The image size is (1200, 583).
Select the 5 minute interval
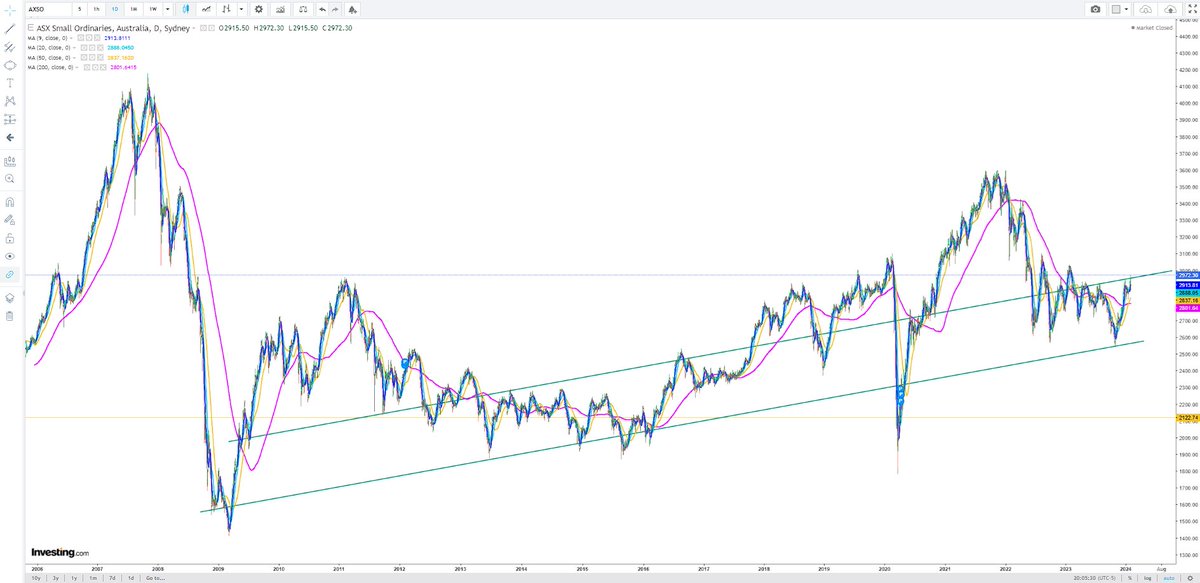coord(79,9)
